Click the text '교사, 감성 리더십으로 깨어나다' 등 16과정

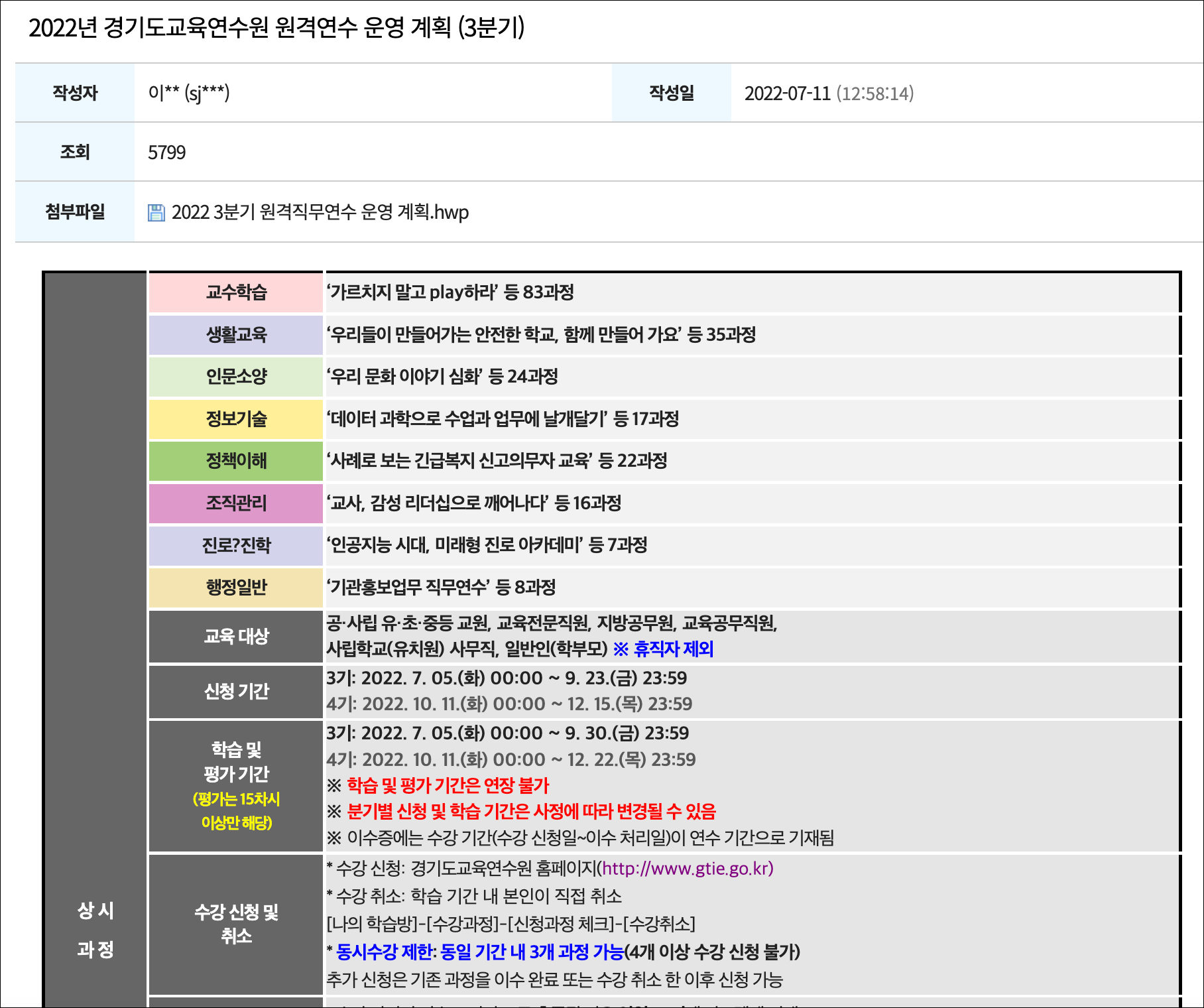point(473,503)
